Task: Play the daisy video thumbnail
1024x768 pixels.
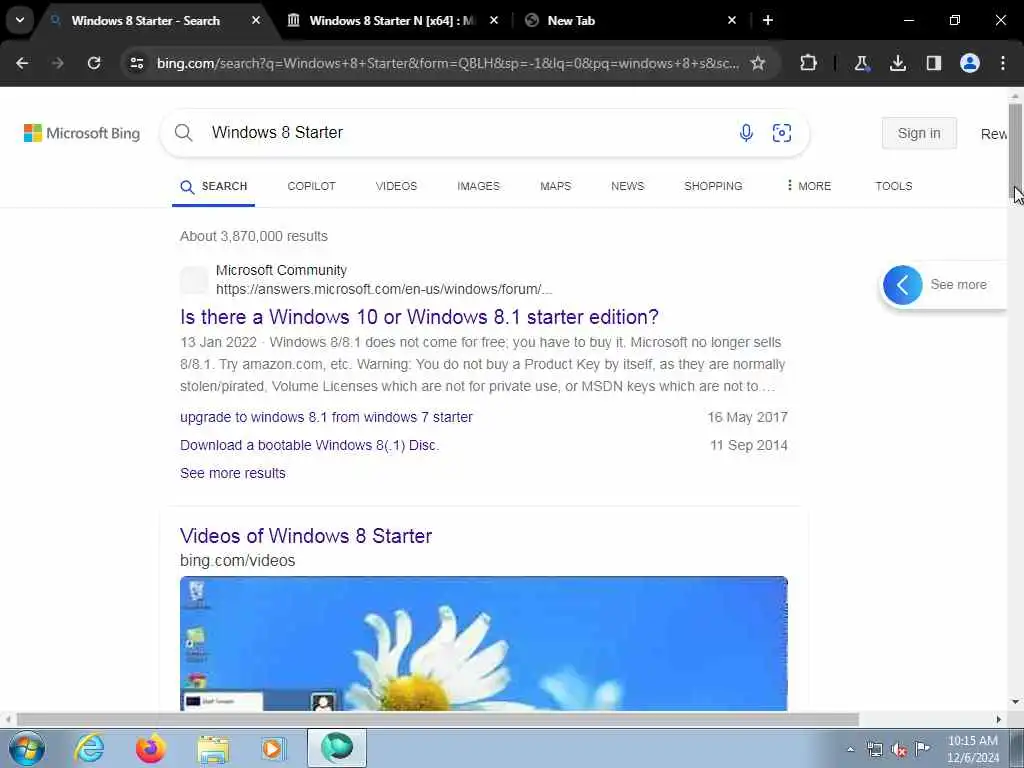Action: (x=484, y=643)
